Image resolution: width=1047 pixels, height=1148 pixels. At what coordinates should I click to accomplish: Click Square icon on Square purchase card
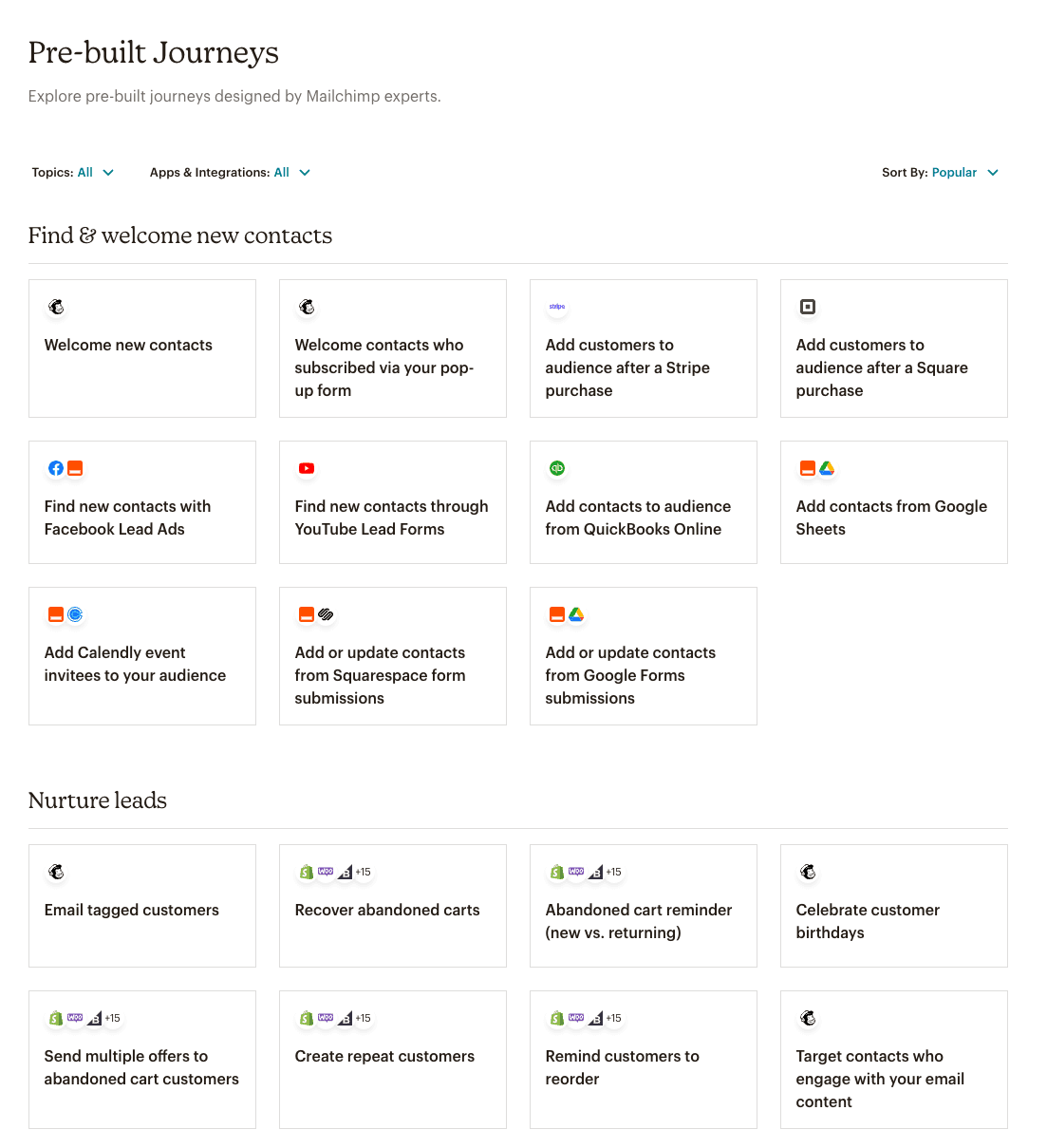808,307
